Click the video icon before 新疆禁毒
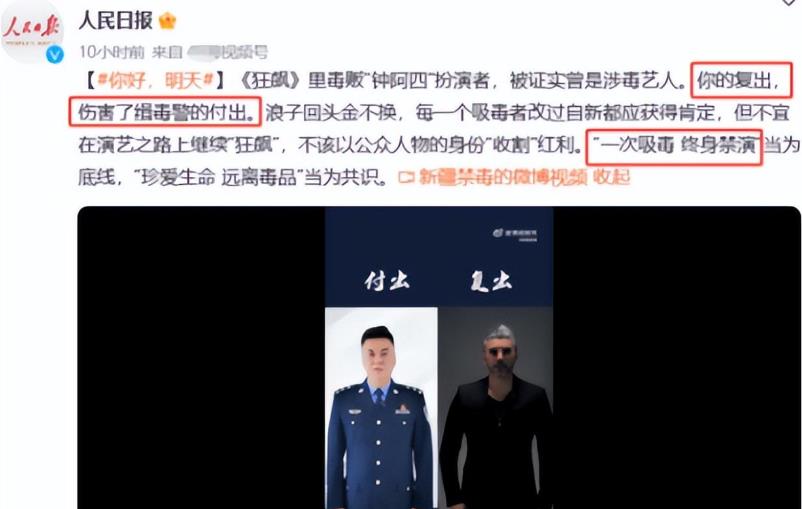 pos(406,178)
